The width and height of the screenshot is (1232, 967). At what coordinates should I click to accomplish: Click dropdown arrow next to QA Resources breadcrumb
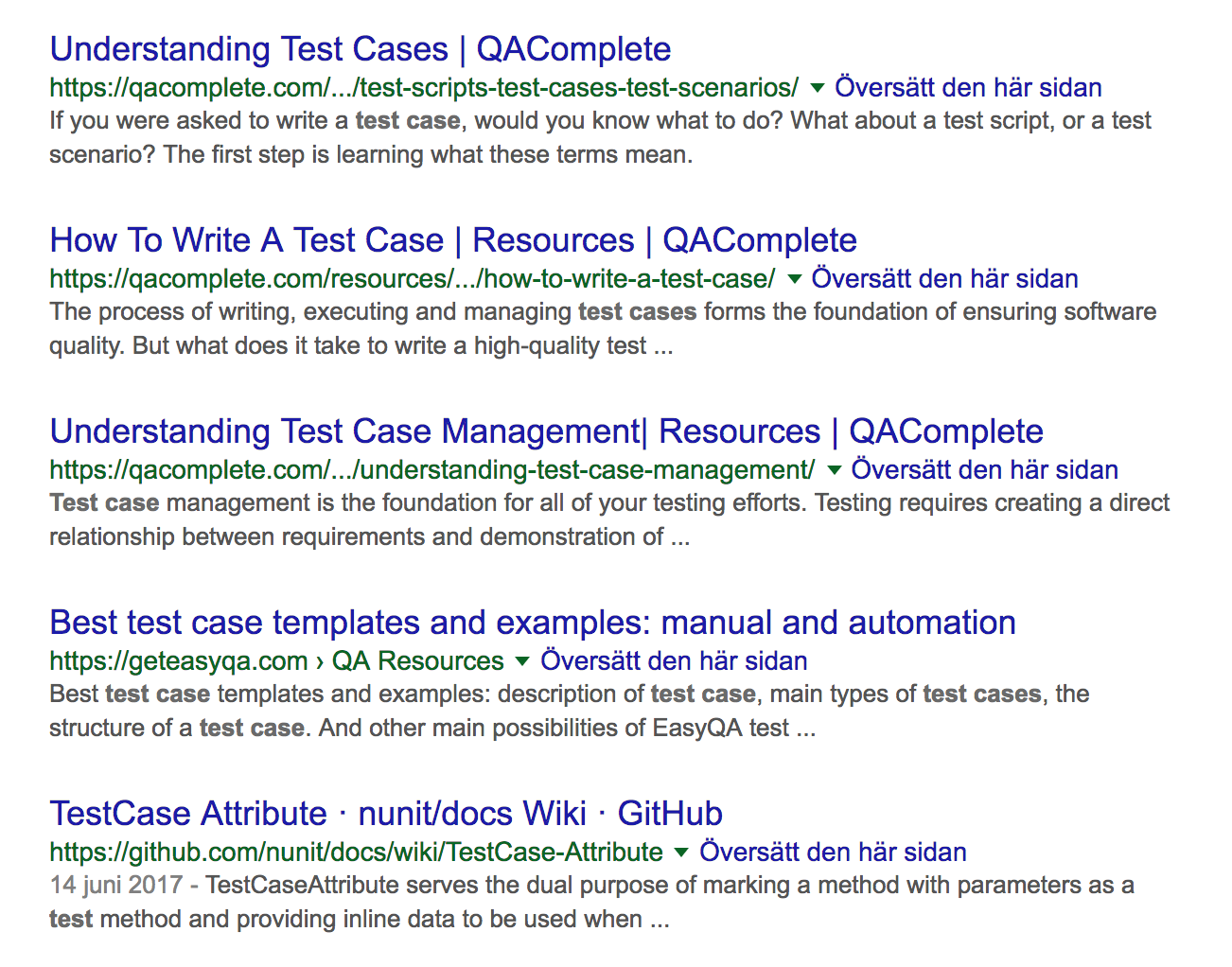523,661
